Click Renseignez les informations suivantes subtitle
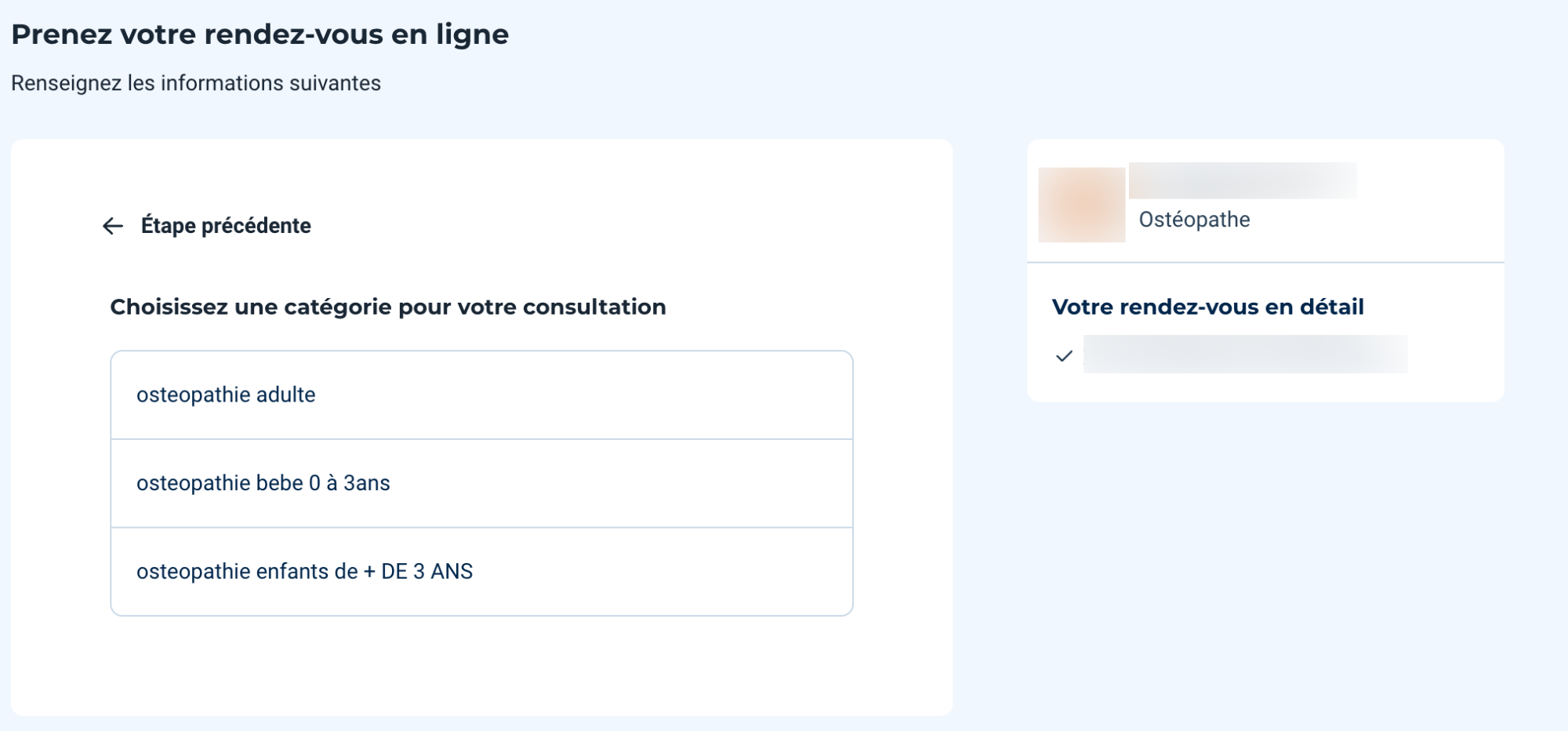This screenshot has height=731, width=1568. click(196, 83)
